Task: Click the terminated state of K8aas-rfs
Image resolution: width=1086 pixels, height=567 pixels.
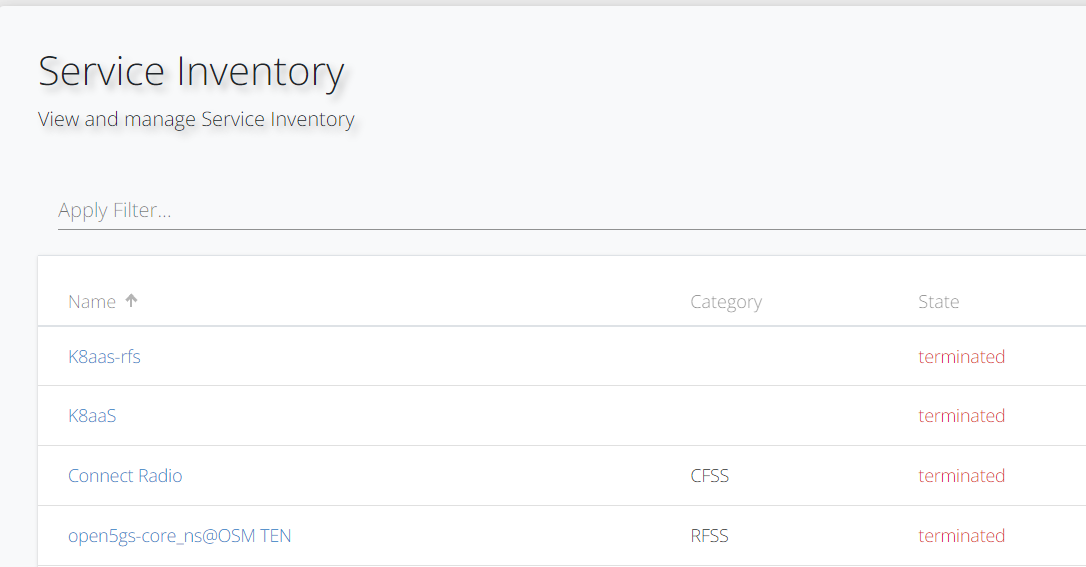Action: [x=961, y=357]
